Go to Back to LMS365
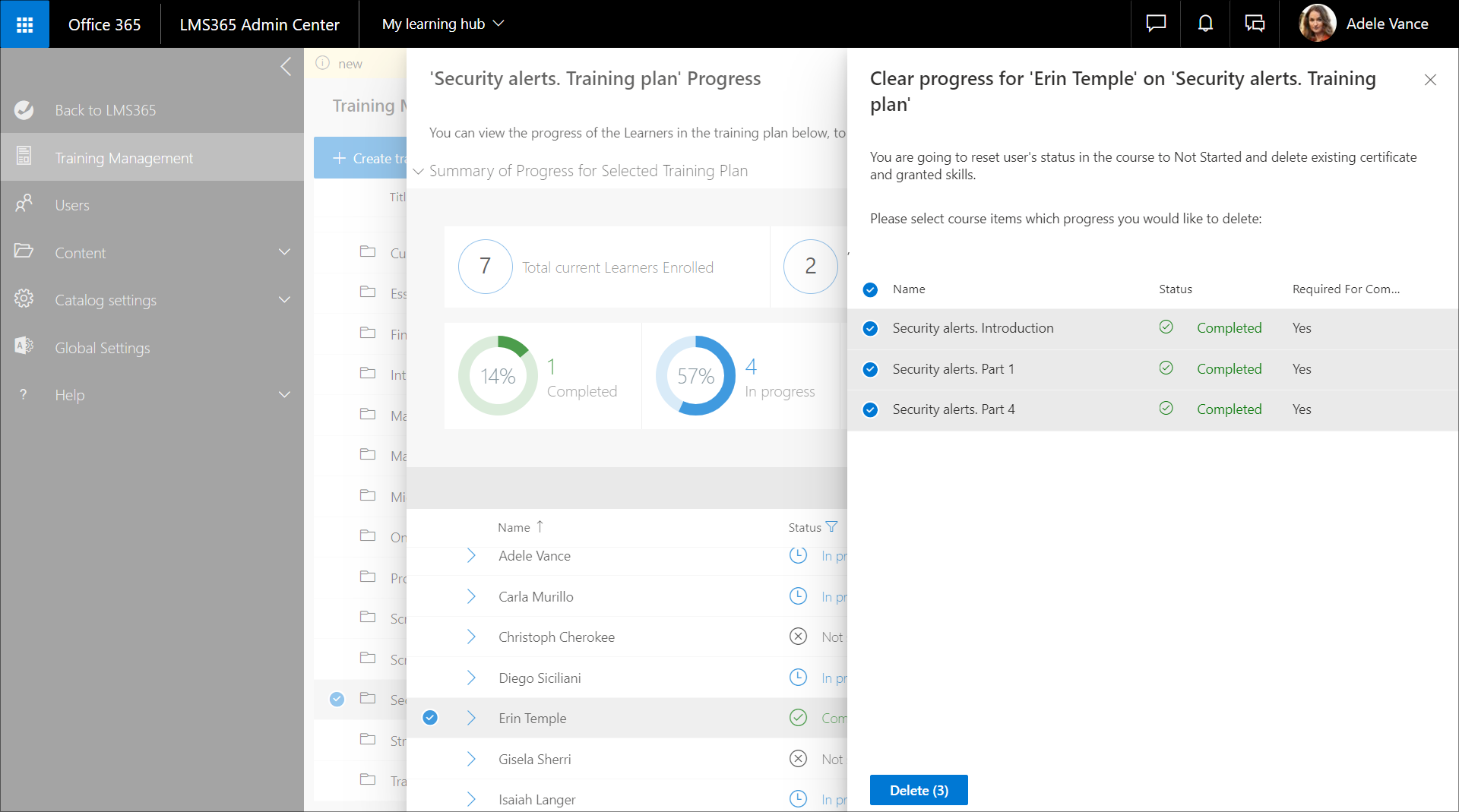Screen dimensions: 1459x812 pyautogui.click(x=105, y=110)
